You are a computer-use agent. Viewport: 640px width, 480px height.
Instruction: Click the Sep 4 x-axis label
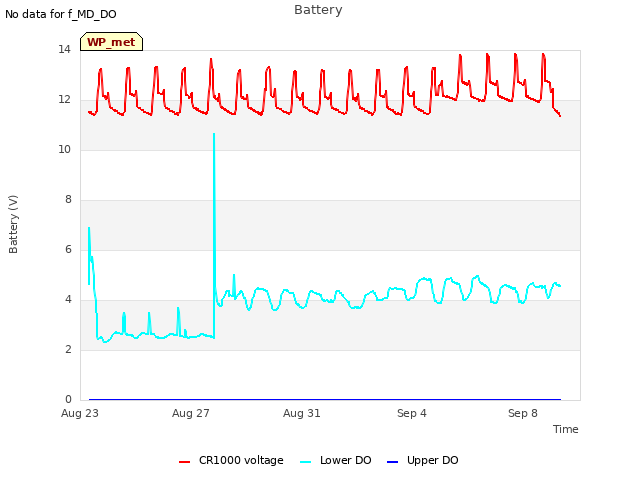pos(412,413)
